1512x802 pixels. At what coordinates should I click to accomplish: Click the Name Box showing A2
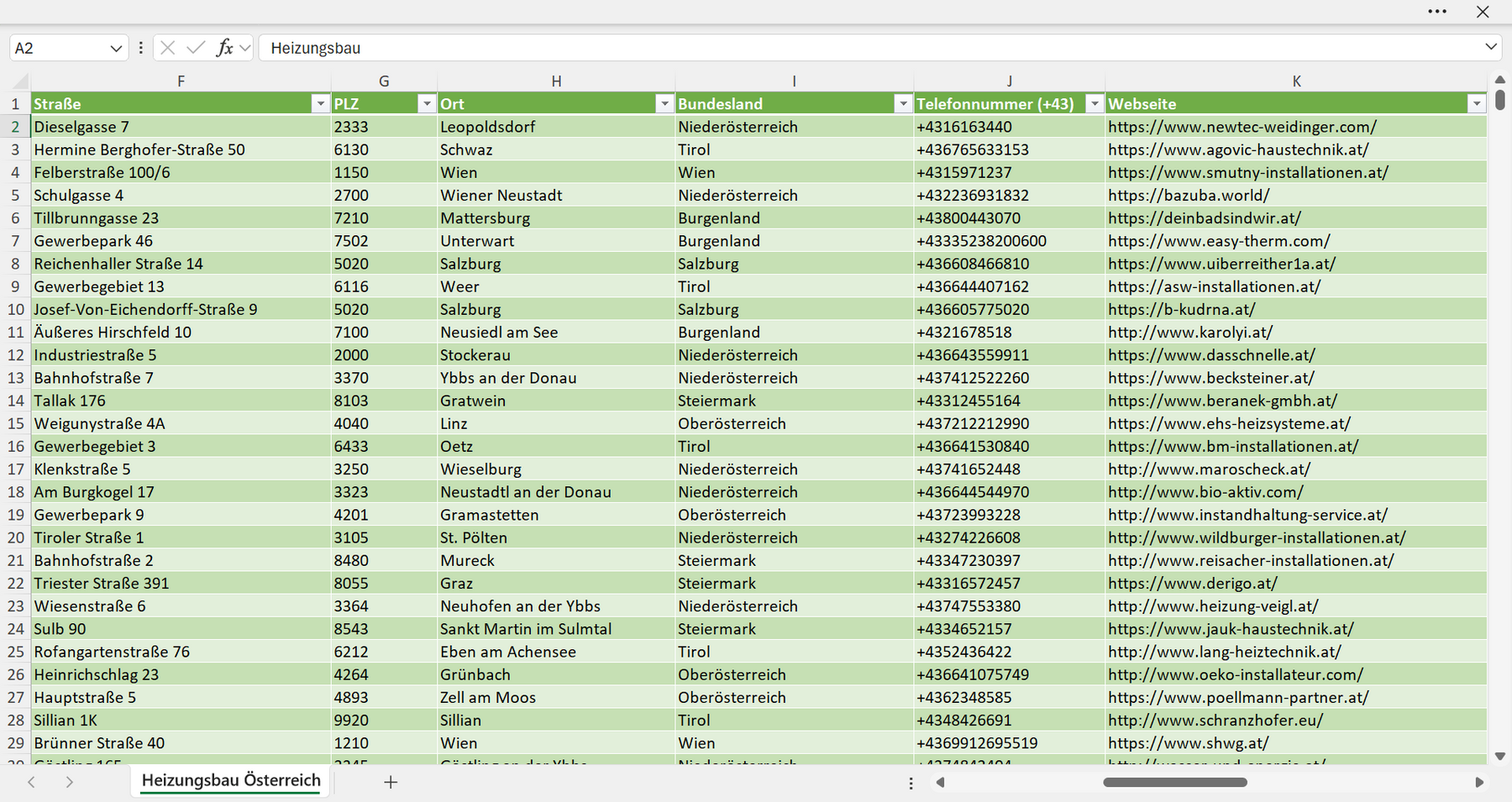tap(59, 48)
